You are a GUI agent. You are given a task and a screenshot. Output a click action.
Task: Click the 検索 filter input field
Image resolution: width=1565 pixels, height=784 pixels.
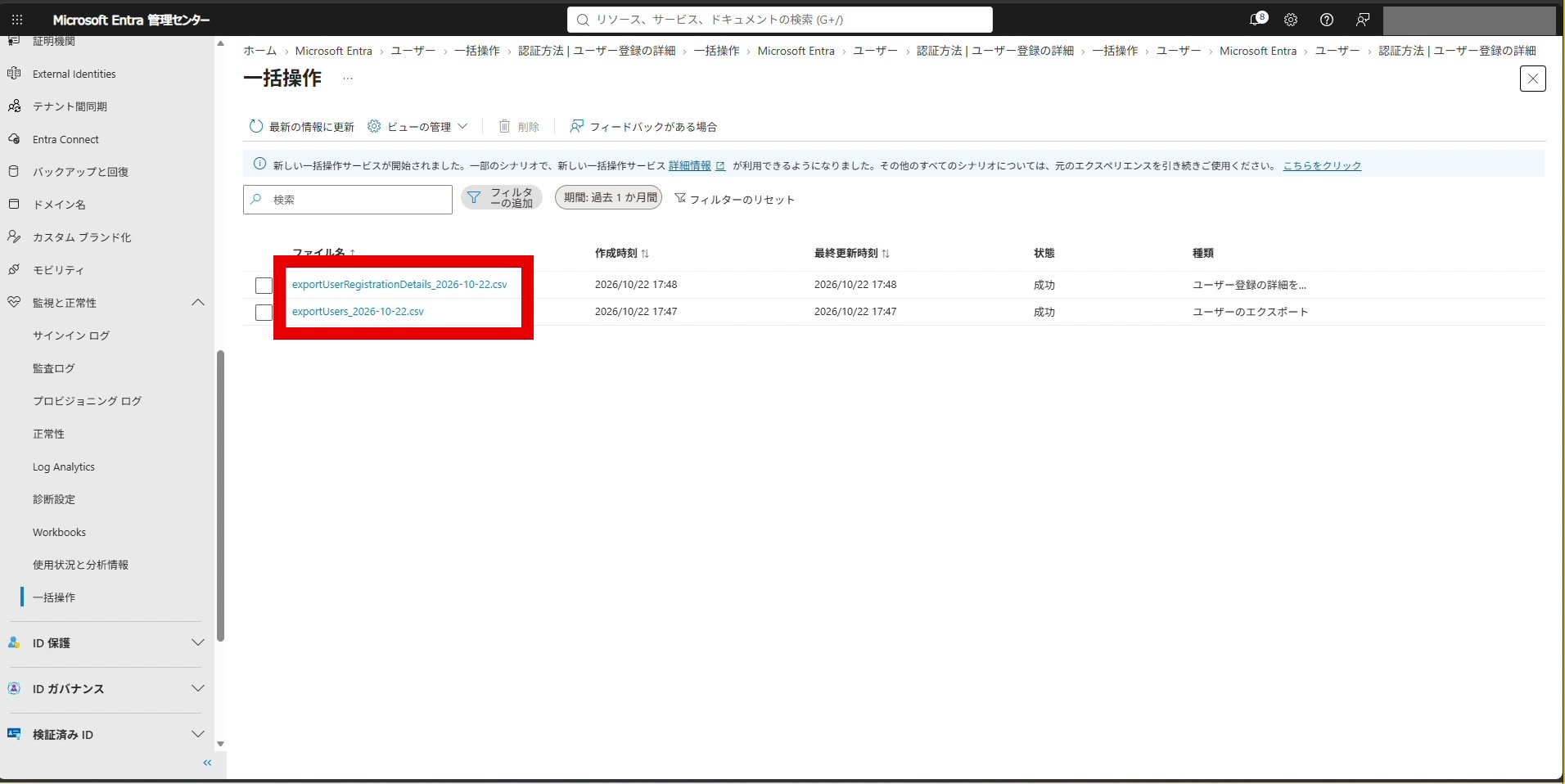[348, 200]
